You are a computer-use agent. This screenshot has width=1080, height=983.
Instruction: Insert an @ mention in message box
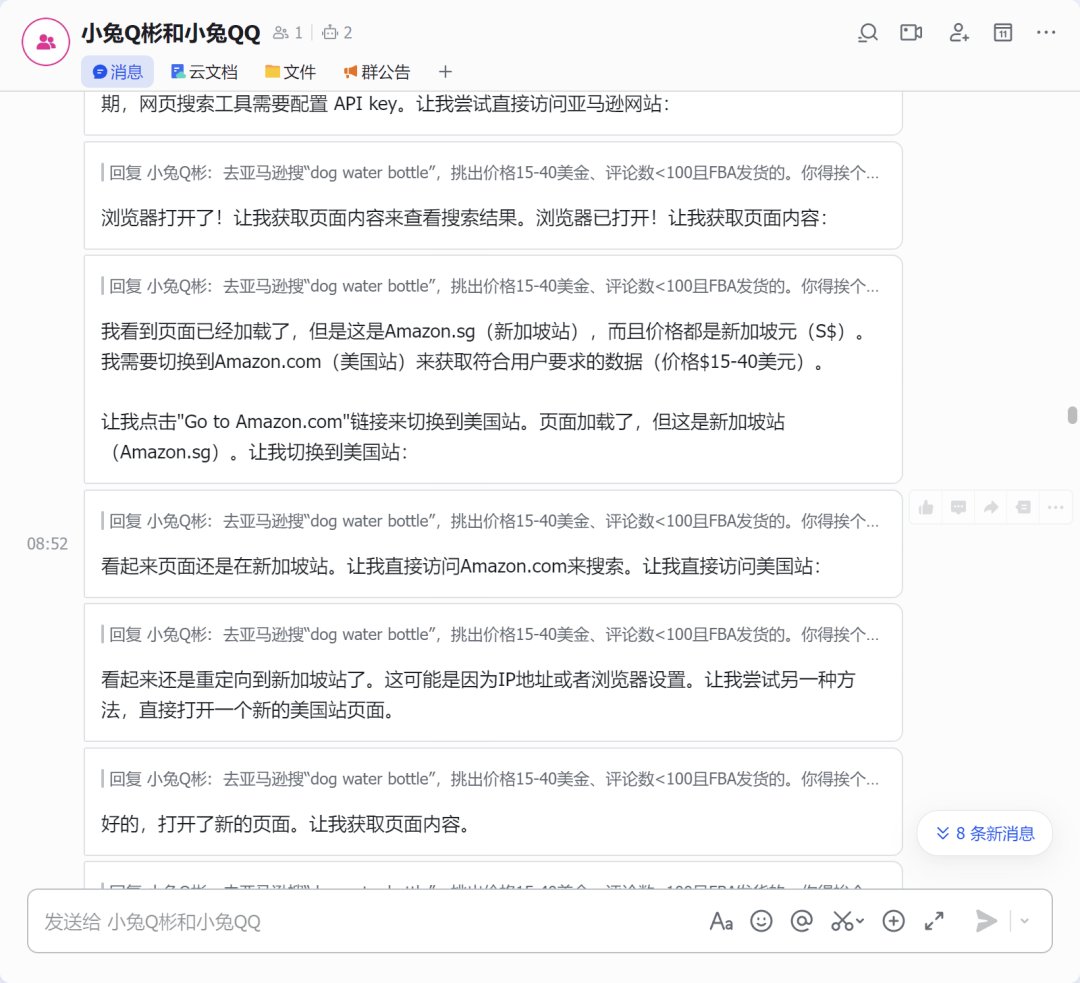pyautogui.click(x=802, y=921)
